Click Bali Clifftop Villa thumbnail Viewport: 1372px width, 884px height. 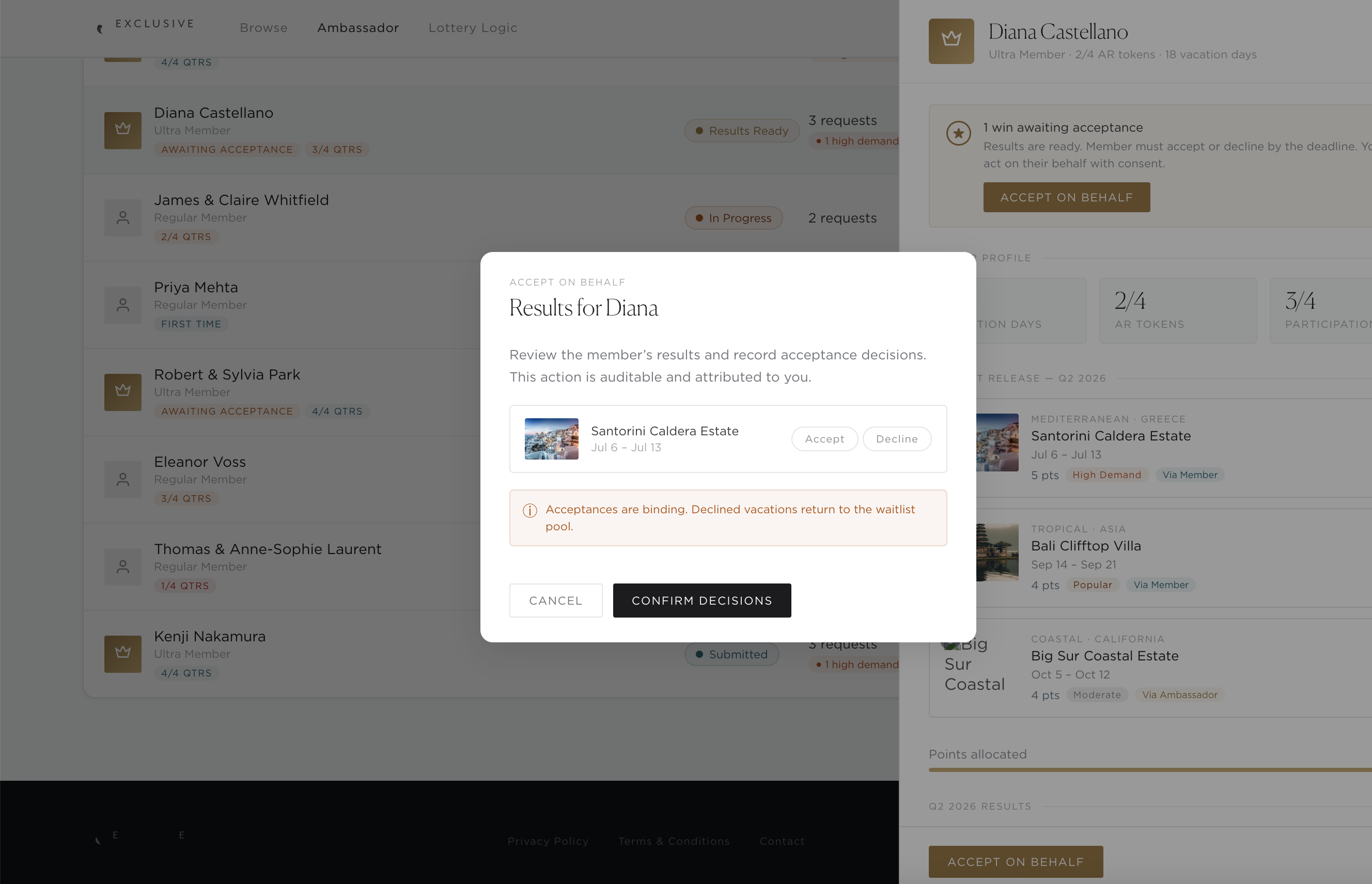(997, 552)
